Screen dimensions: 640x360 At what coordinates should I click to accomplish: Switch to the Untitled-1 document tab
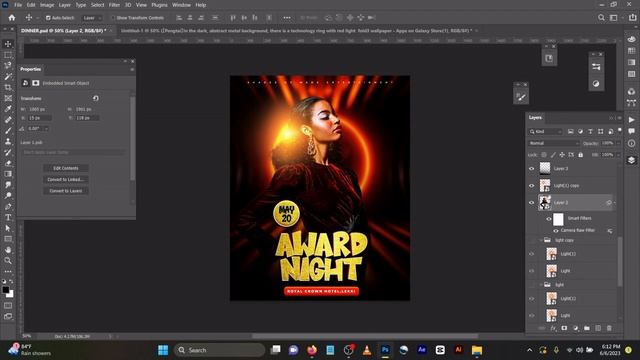click(298, 31)
